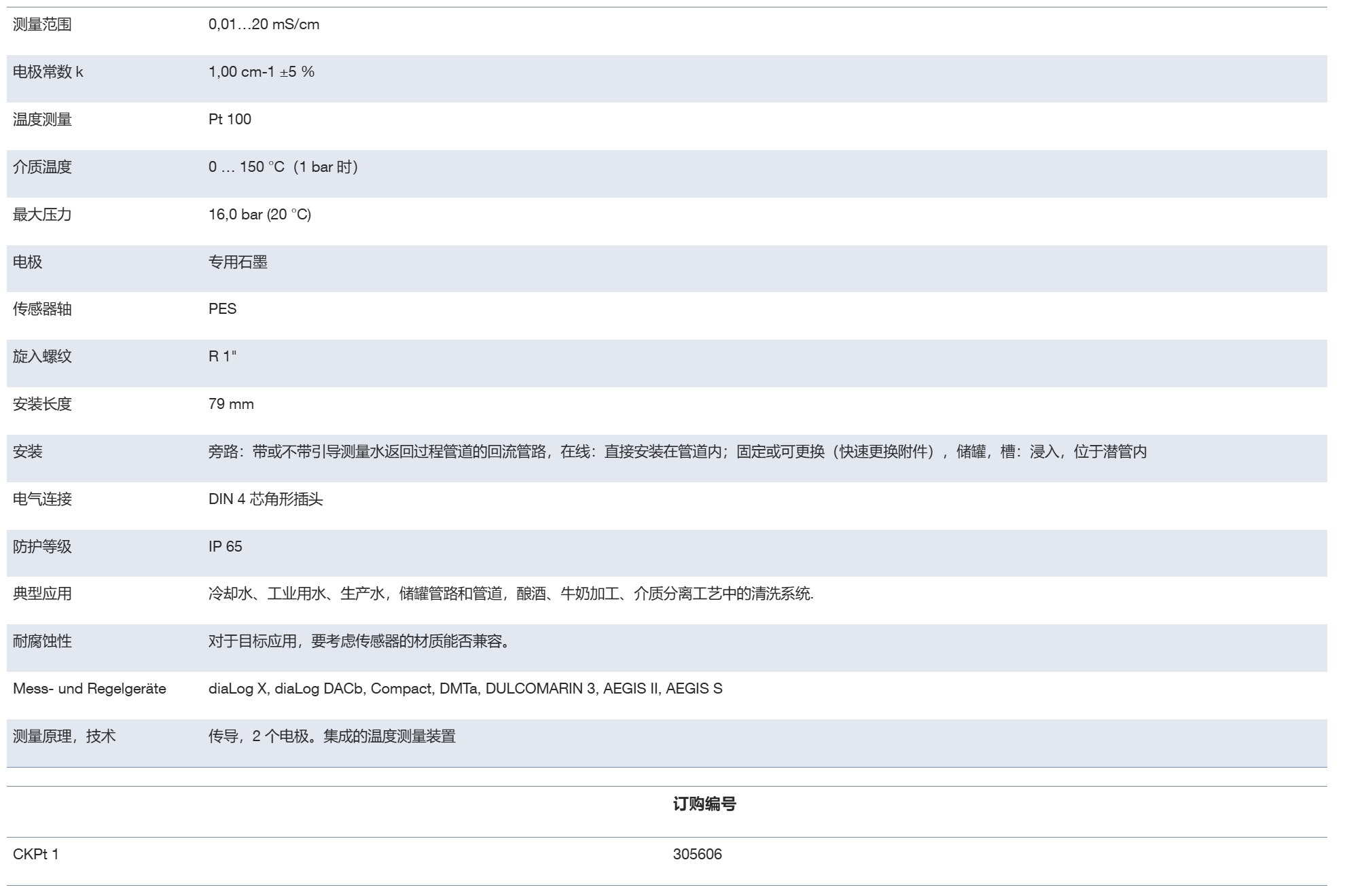Select the label 耐腐蚀性

42,641
